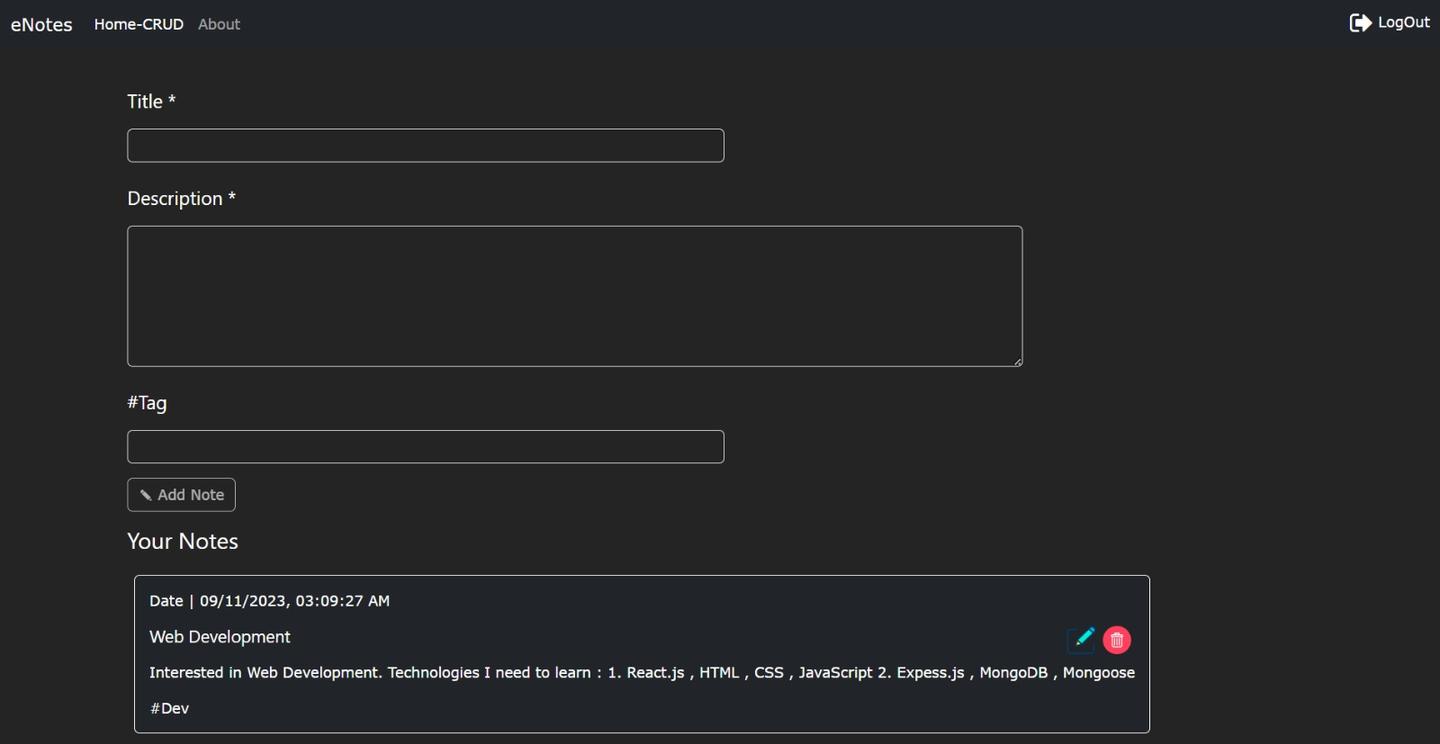Click the LogOut link

click(x=1404, y=22)
